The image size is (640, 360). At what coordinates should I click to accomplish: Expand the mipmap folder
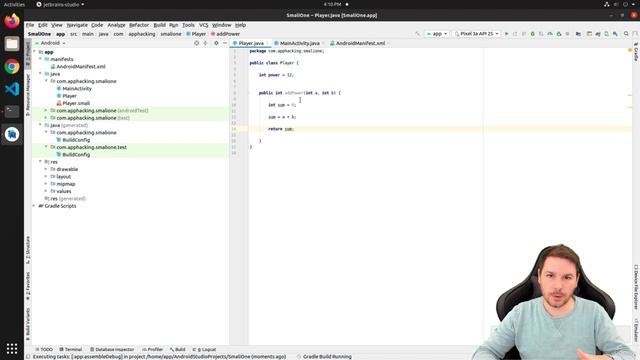46,184
